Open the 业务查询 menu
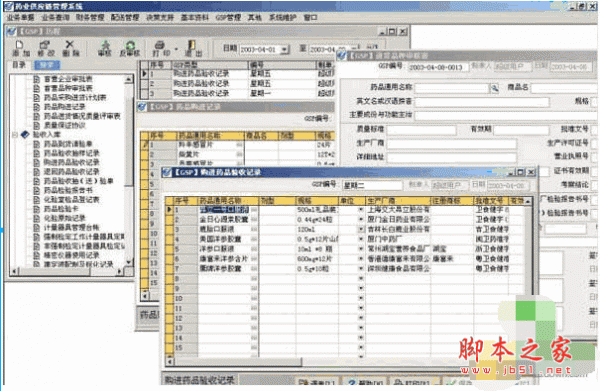This screenshot has height=391, width=600. 55,18
